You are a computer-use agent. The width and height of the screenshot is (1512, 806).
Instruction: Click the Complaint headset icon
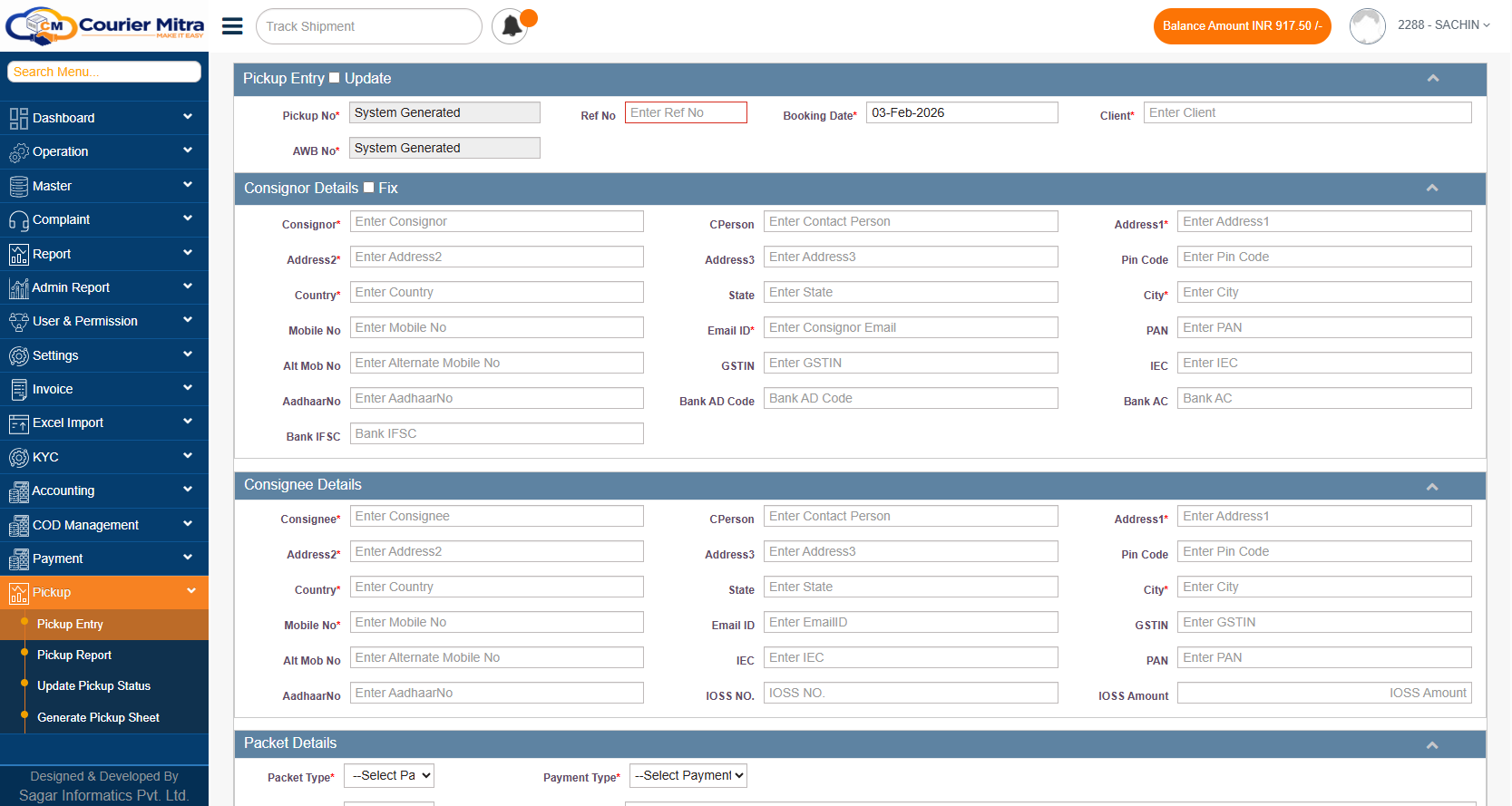tap(18, 220)
